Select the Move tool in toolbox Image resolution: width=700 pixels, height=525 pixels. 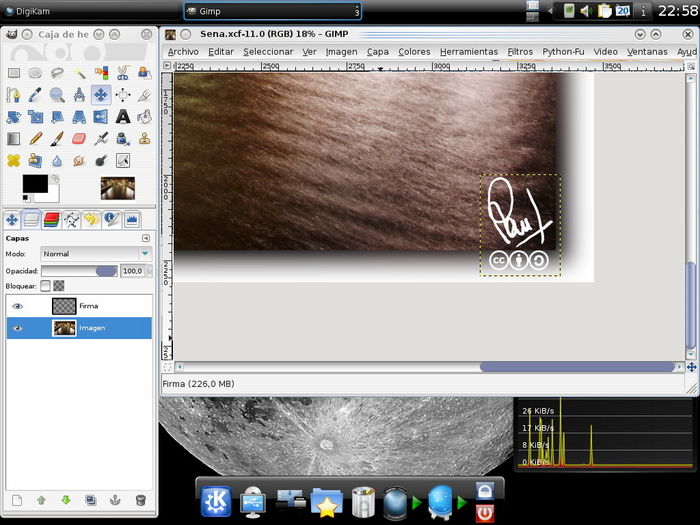pyautogui.click(x=101, y=95)
